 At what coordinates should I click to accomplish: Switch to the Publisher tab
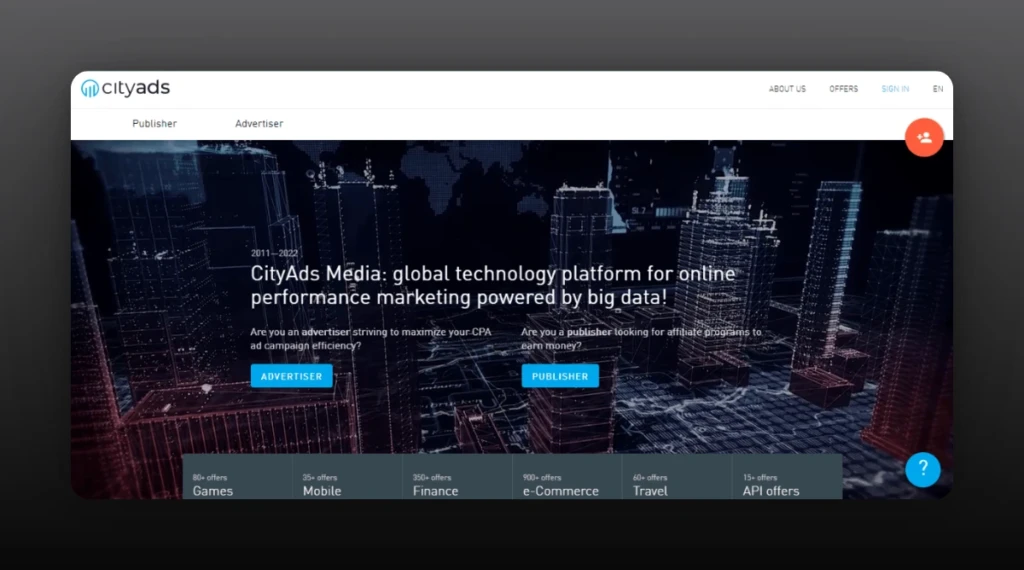[x=154, y=123]
